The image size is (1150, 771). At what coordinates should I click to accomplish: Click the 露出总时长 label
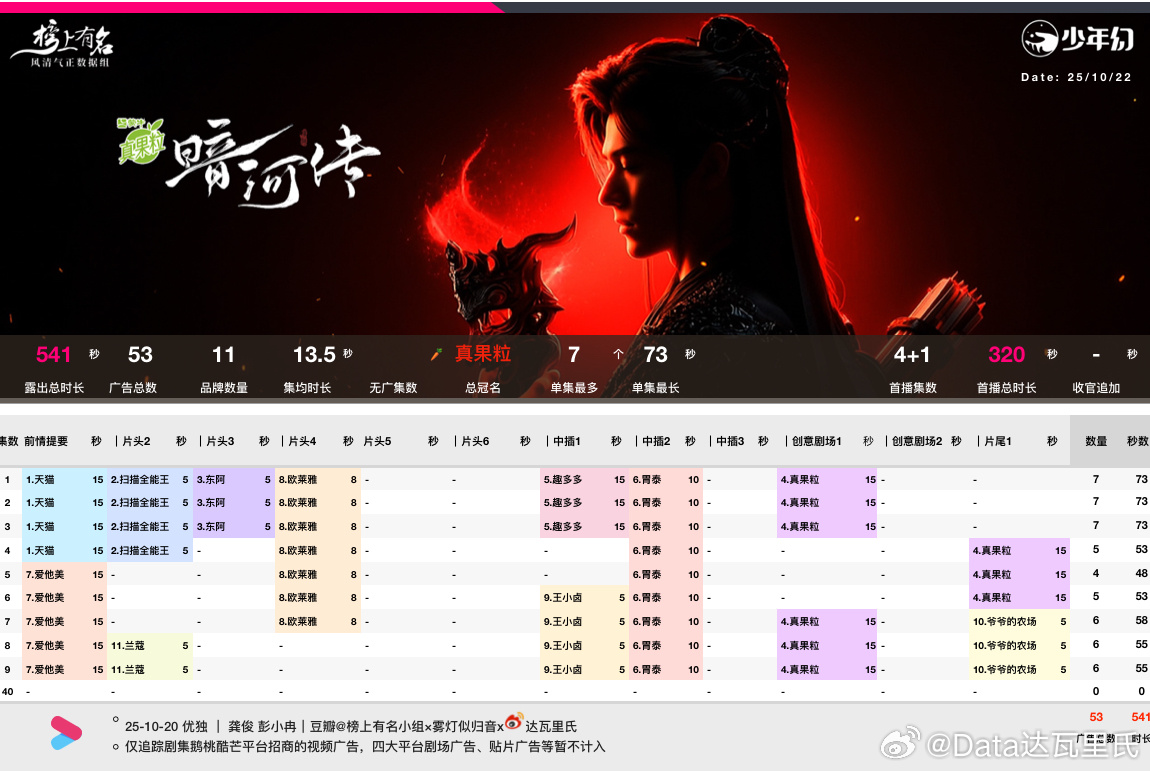coord(54,388)
